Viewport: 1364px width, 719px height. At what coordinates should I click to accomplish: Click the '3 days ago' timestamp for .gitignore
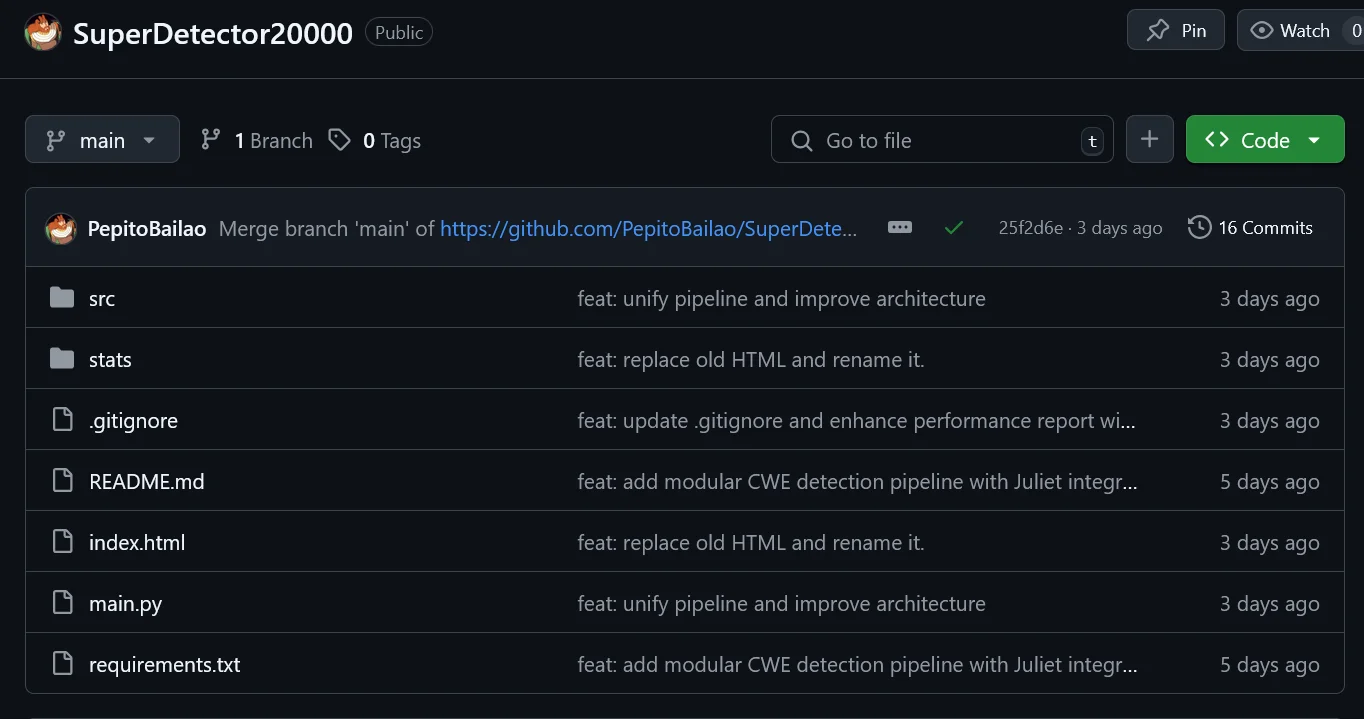tap(1269, 421)
